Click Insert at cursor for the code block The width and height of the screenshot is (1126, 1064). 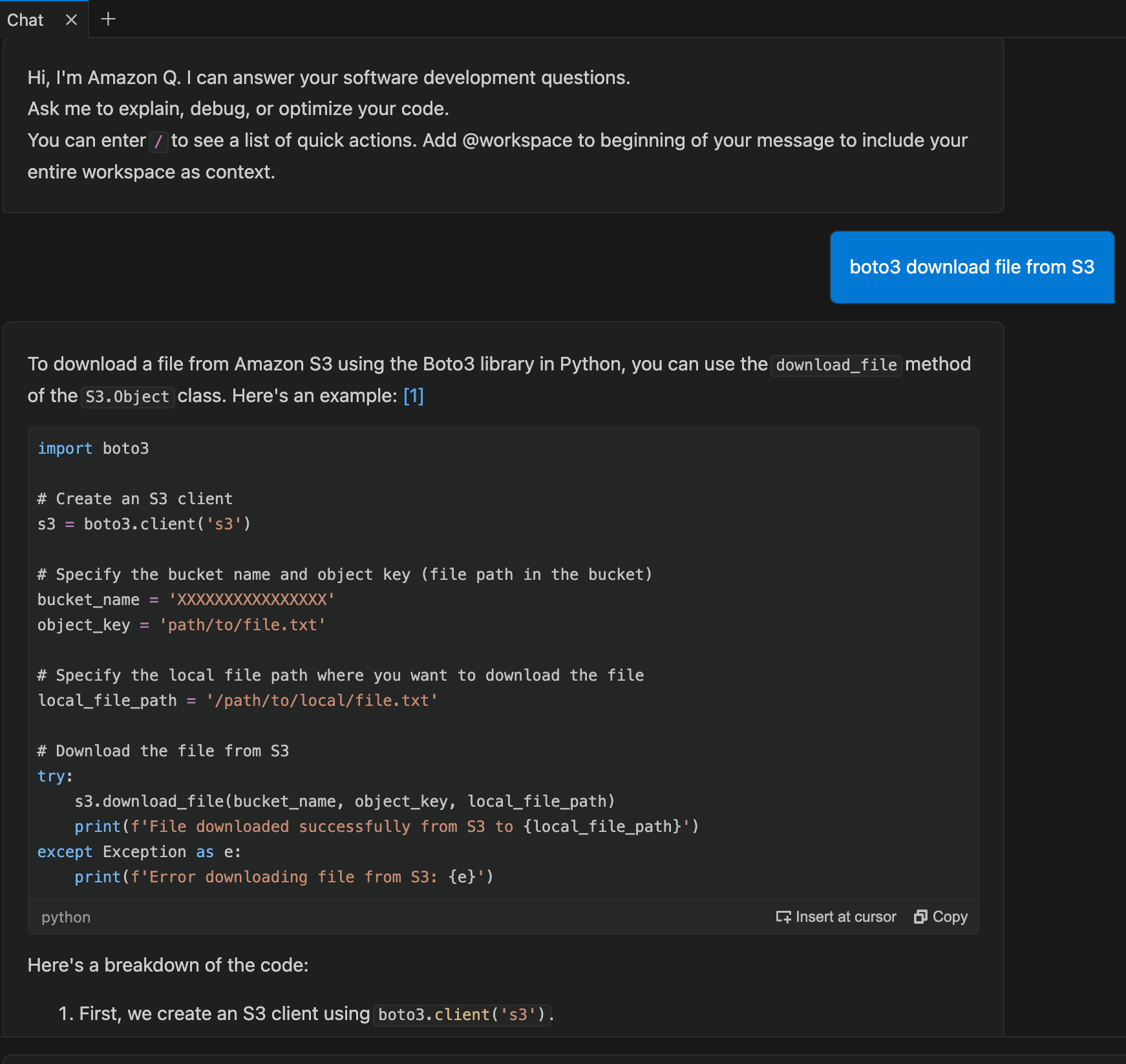click(x=836, y=917)
